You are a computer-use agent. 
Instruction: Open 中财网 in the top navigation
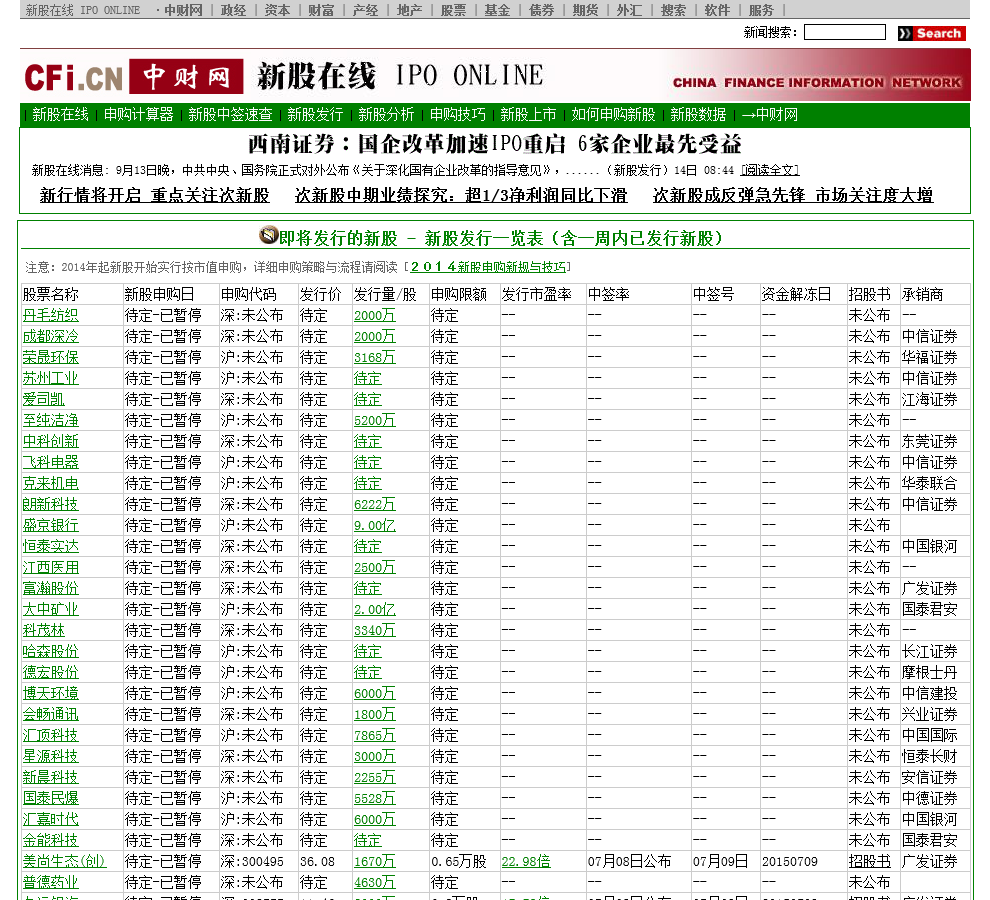(183, 10)
